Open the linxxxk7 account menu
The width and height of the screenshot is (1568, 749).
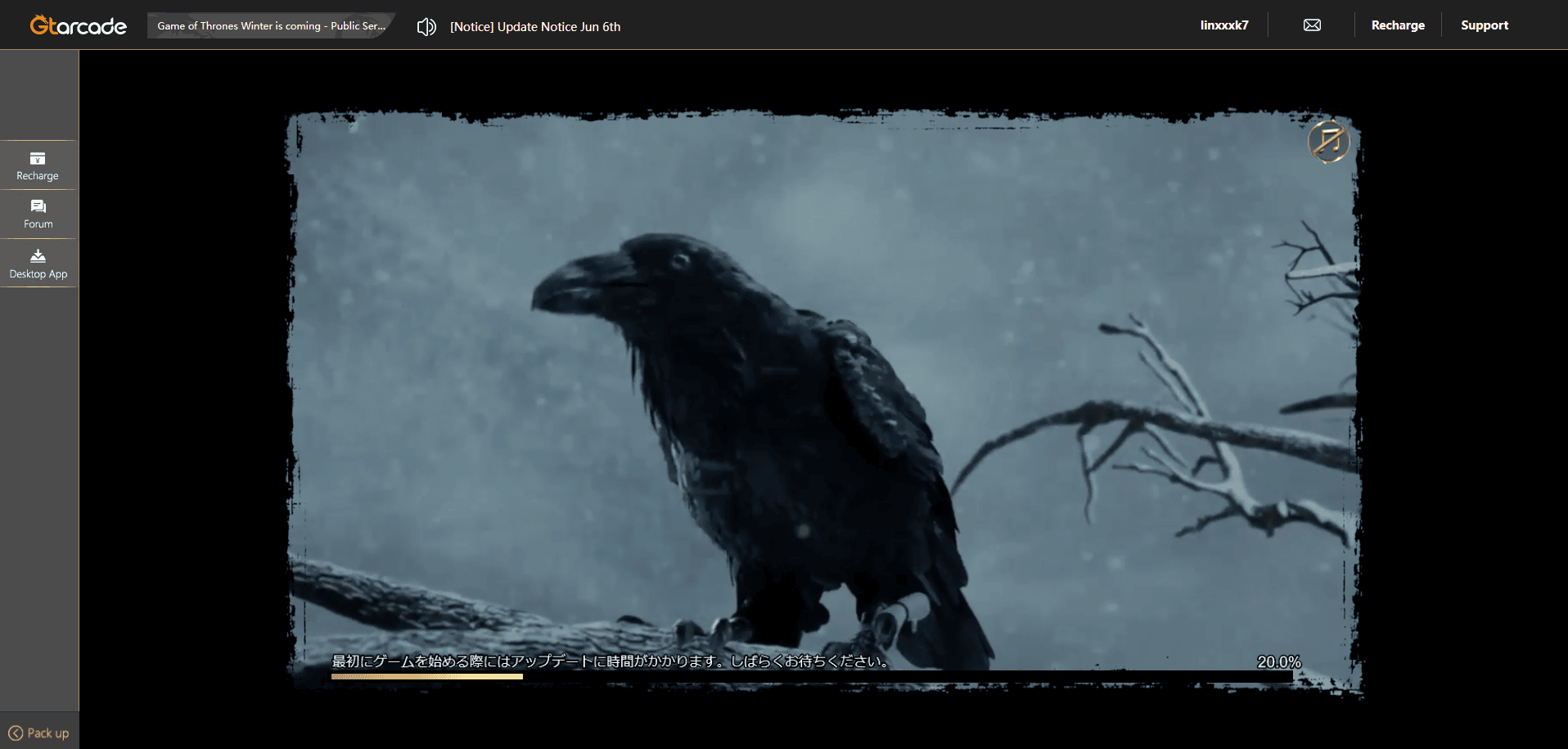[1224, 25]
